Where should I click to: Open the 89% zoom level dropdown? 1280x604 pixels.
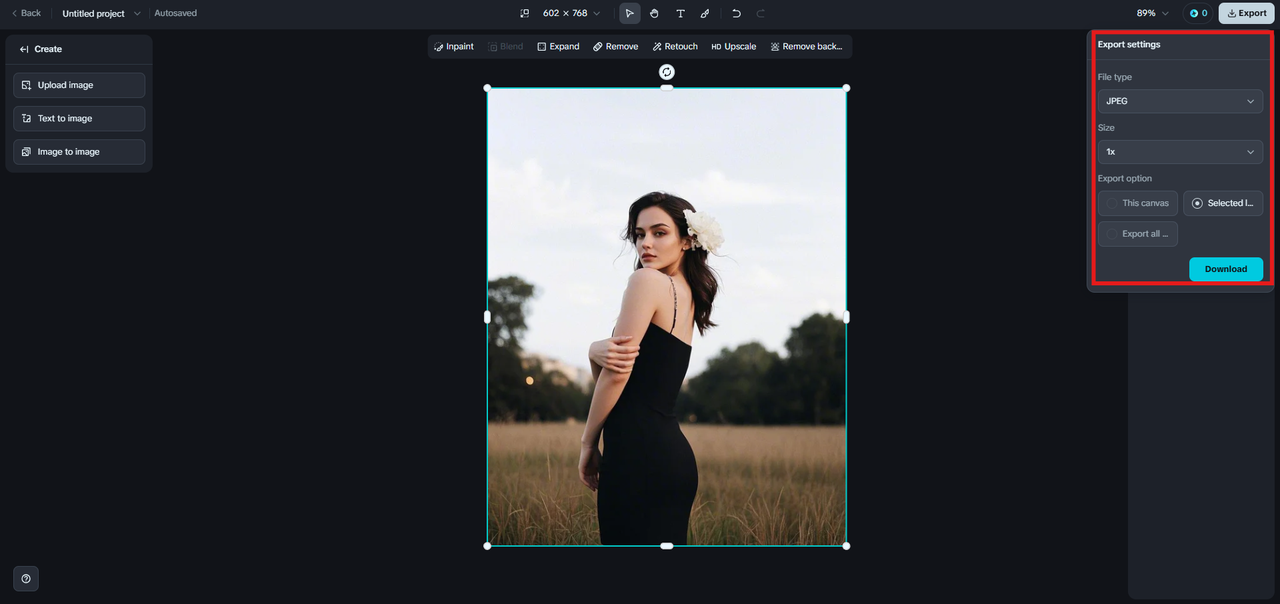coord(1152,13)
